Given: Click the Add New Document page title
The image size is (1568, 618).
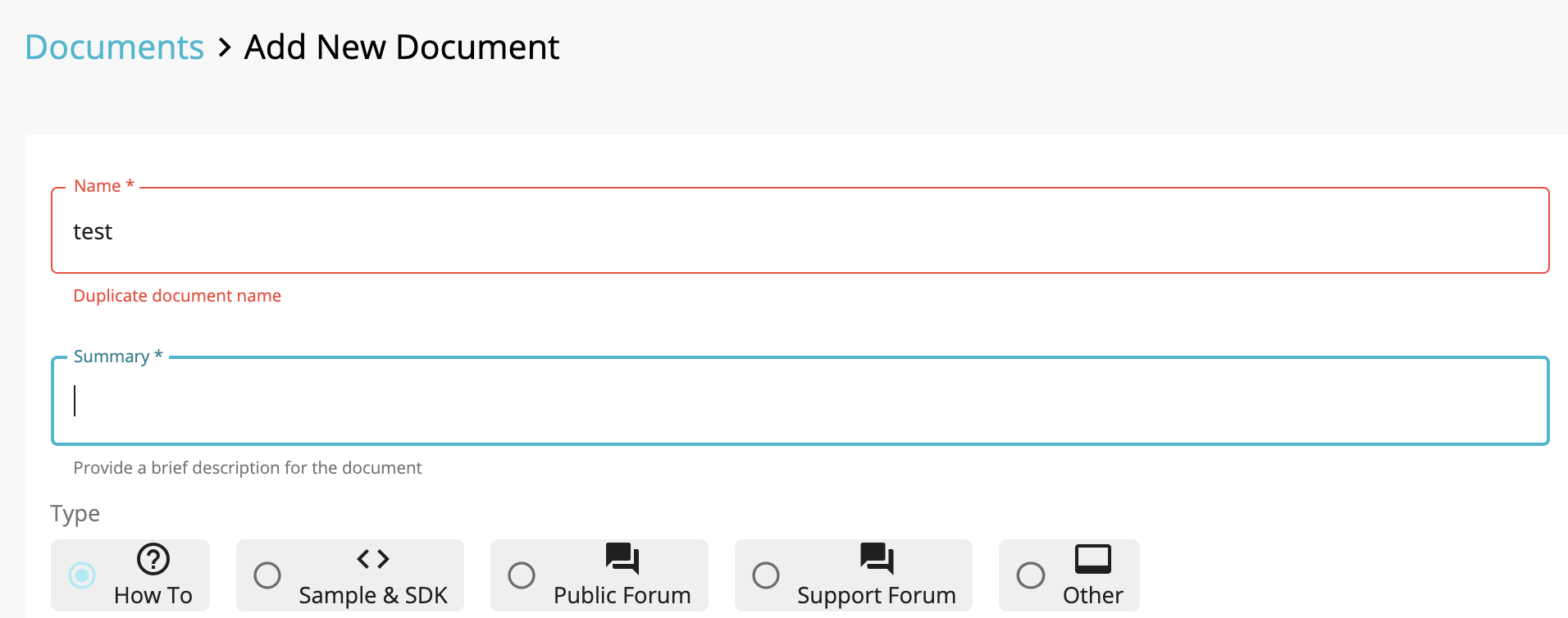Looking at the screenshot, I should click(401, 48).
